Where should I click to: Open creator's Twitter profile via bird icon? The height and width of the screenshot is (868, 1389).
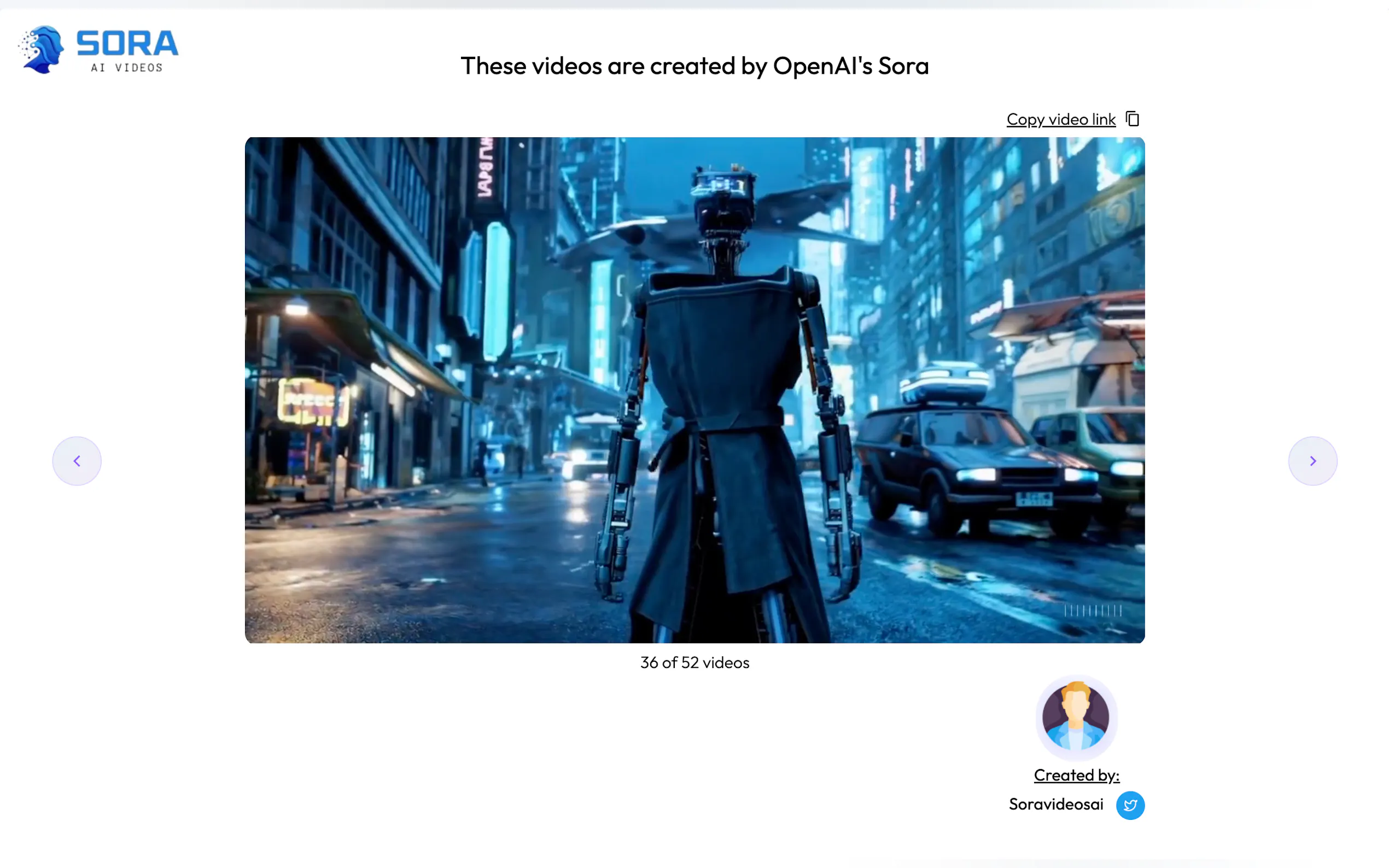pyautogui.click(x=1130, y=805)
